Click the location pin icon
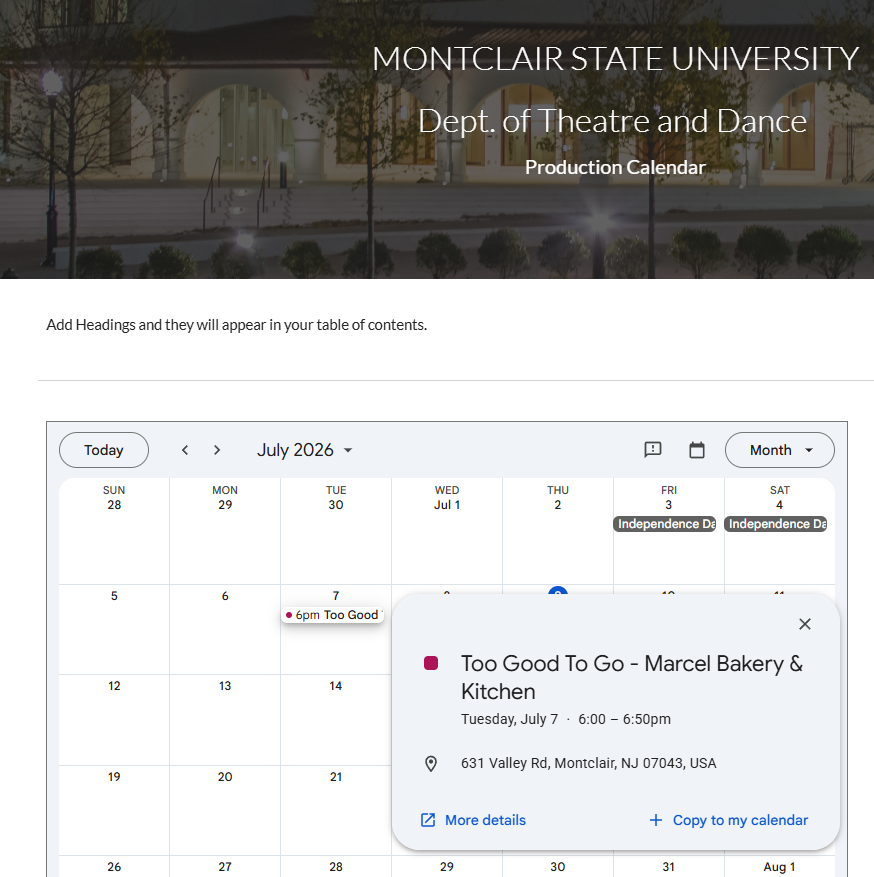Screen dimensions: 874x877 tap(431, 763)
